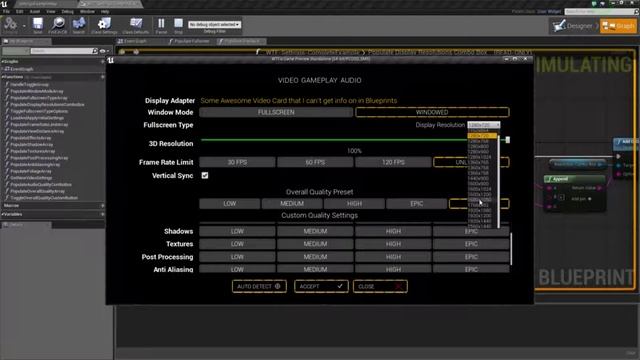Add new graph with Graphs plus icon

coord(102,62)
